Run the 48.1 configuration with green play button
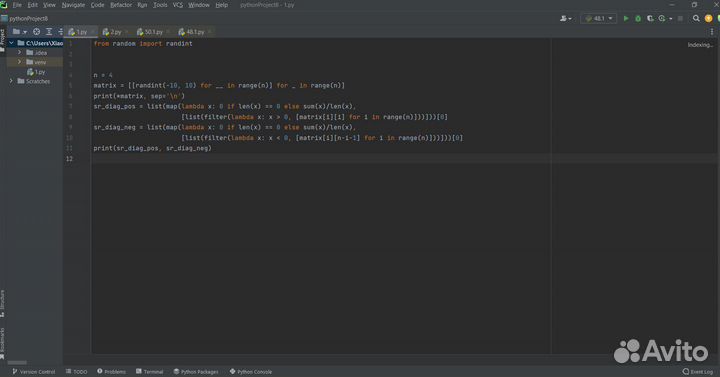Screen dimensions: 720x377 coord(625,18)
